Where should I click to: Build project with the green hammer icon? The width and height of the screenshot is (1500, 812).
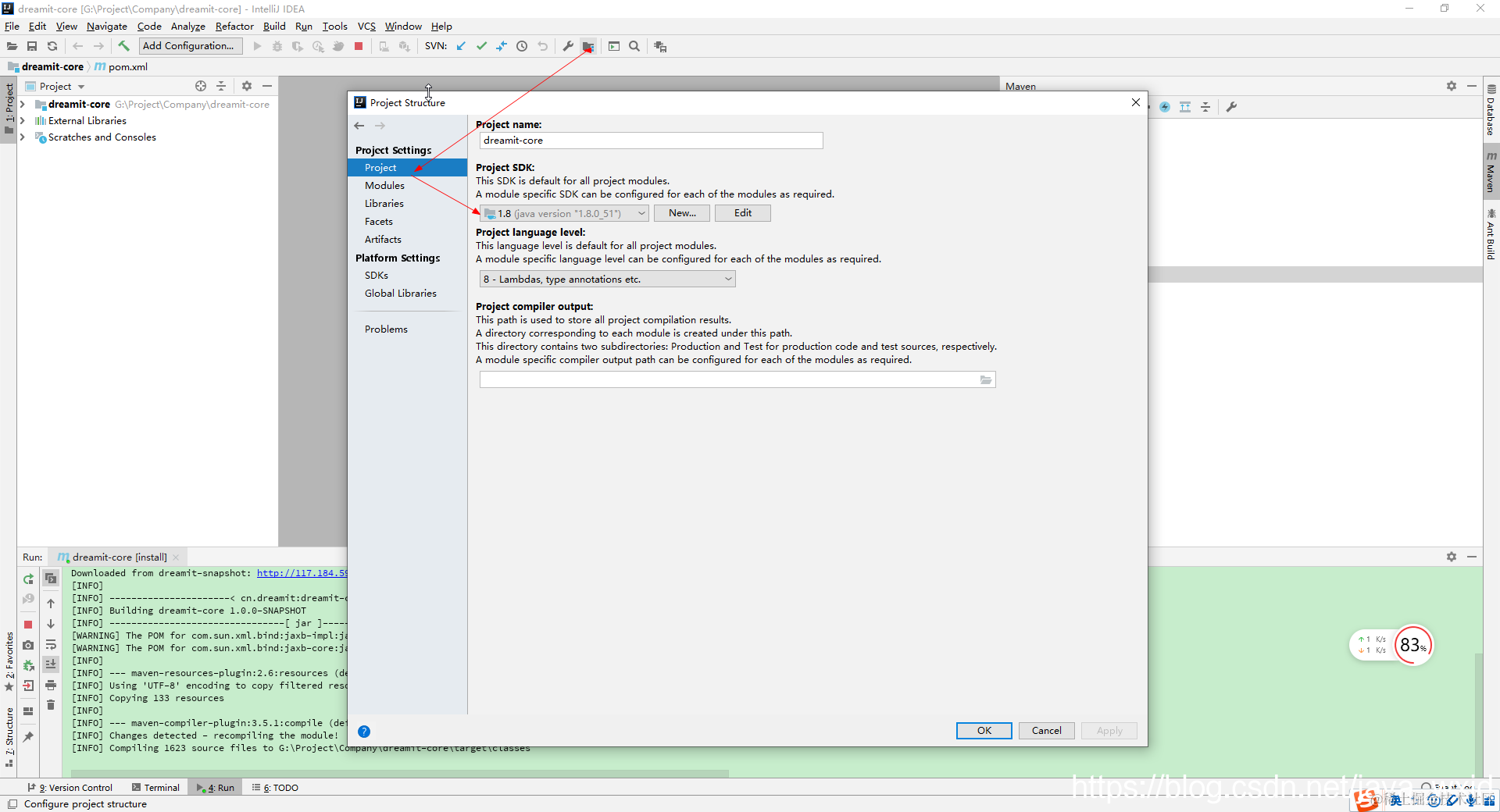tap(123, 46)
